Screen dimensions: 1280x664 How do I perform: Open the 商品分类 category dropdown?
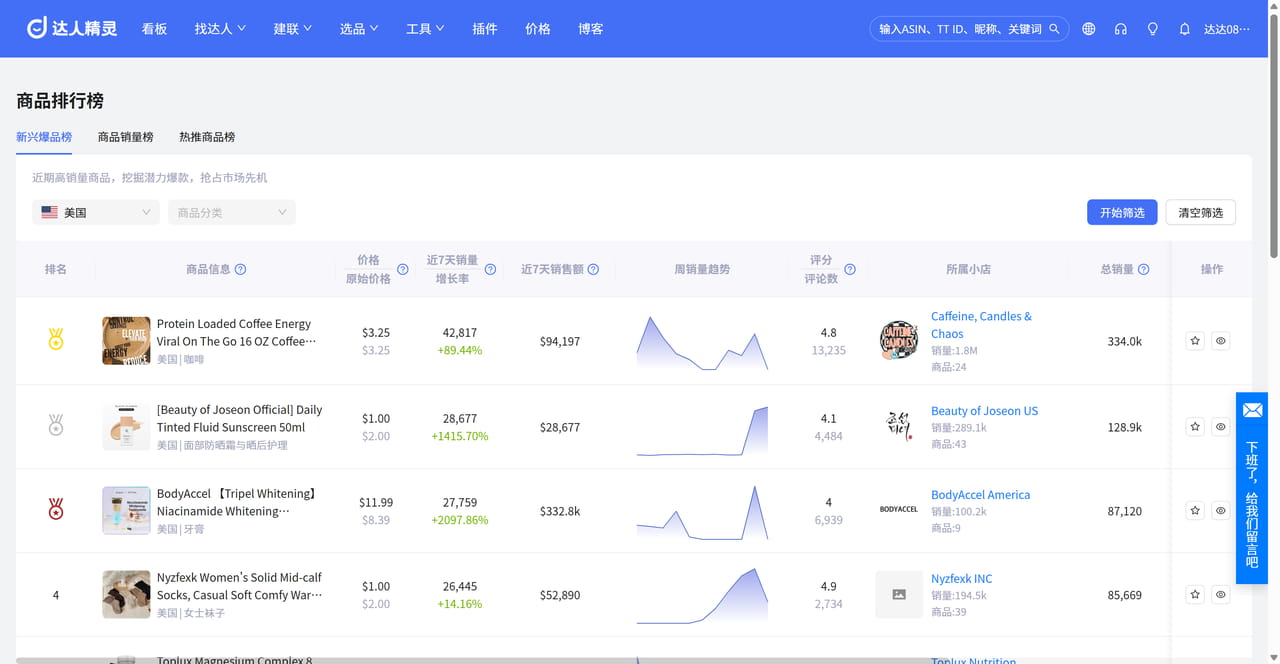231,212
